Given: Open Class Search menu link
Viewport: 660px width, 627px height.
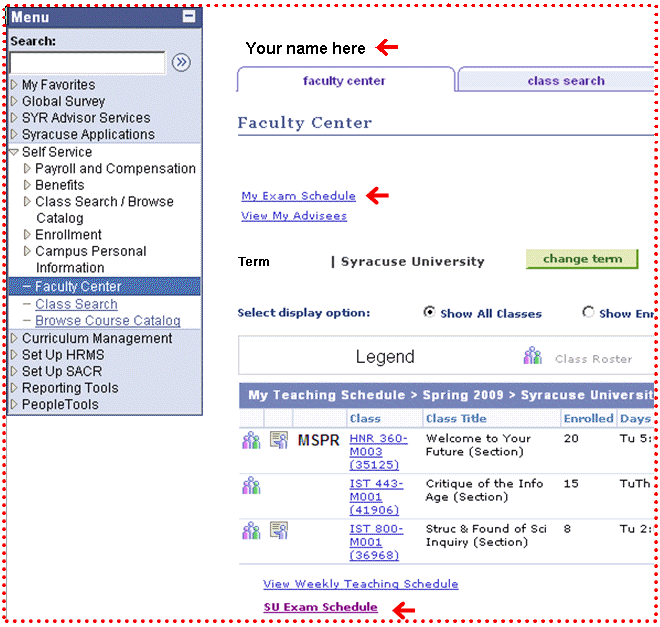Looking at the screenshot, I should click(76, 304).
